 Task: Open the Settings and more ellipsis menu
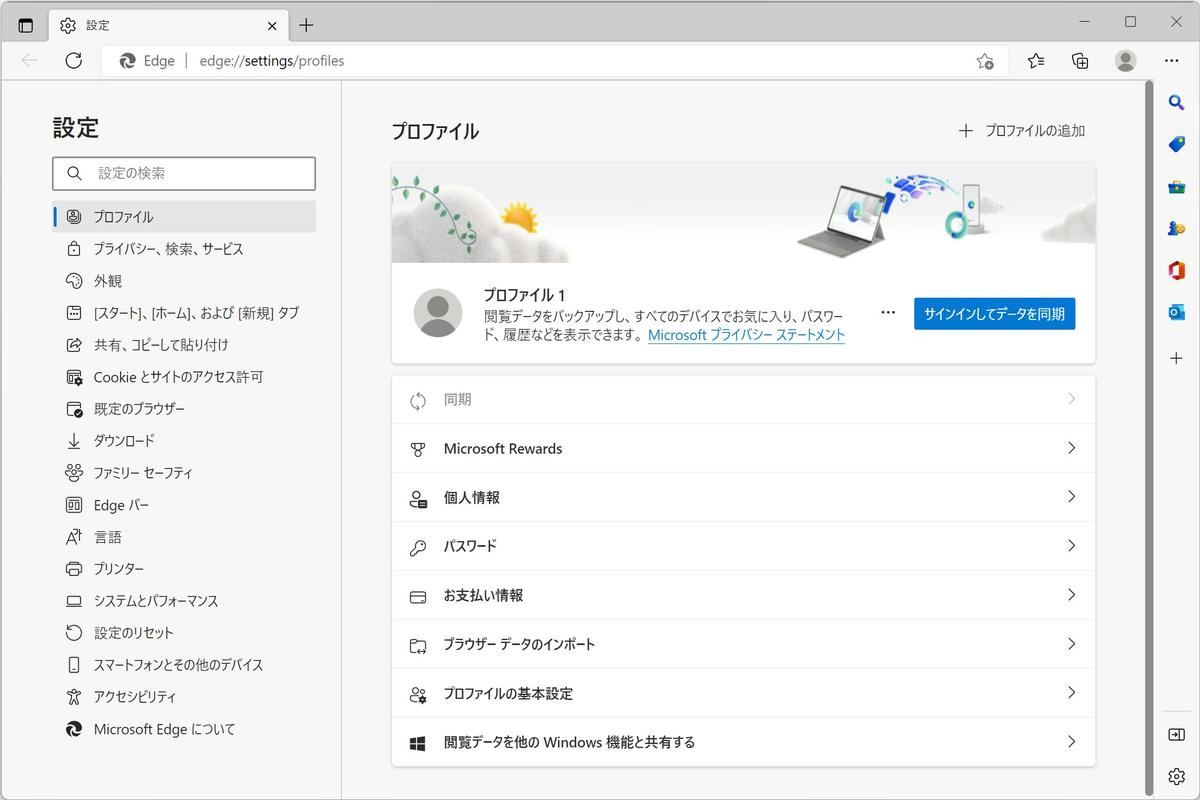(x=1171, y=61)
